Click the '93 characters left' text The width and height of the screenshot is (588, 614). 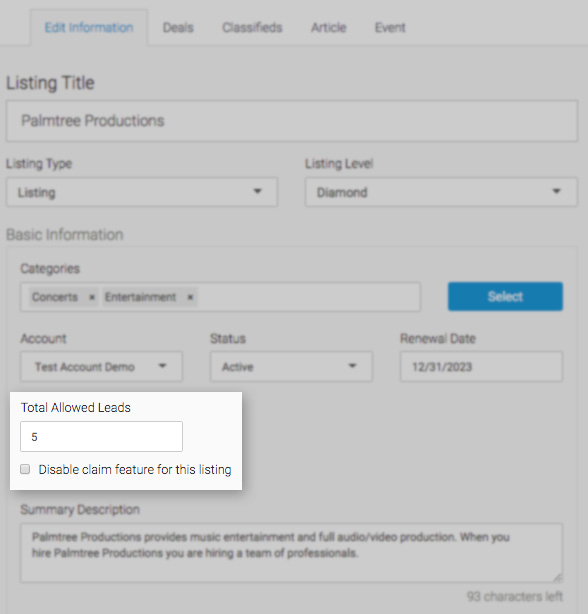click(x=515, y=596)
